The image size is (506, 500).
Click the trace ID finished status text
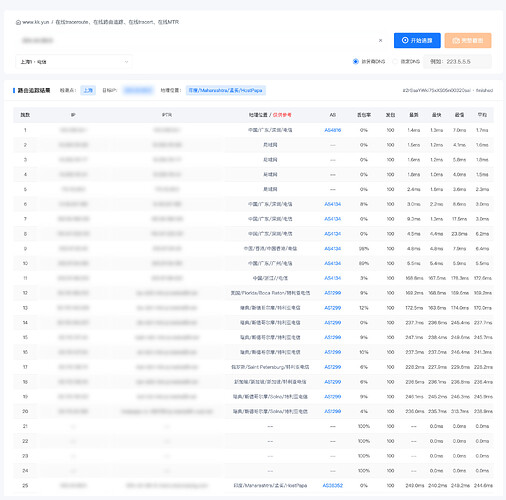pos(448,90)
